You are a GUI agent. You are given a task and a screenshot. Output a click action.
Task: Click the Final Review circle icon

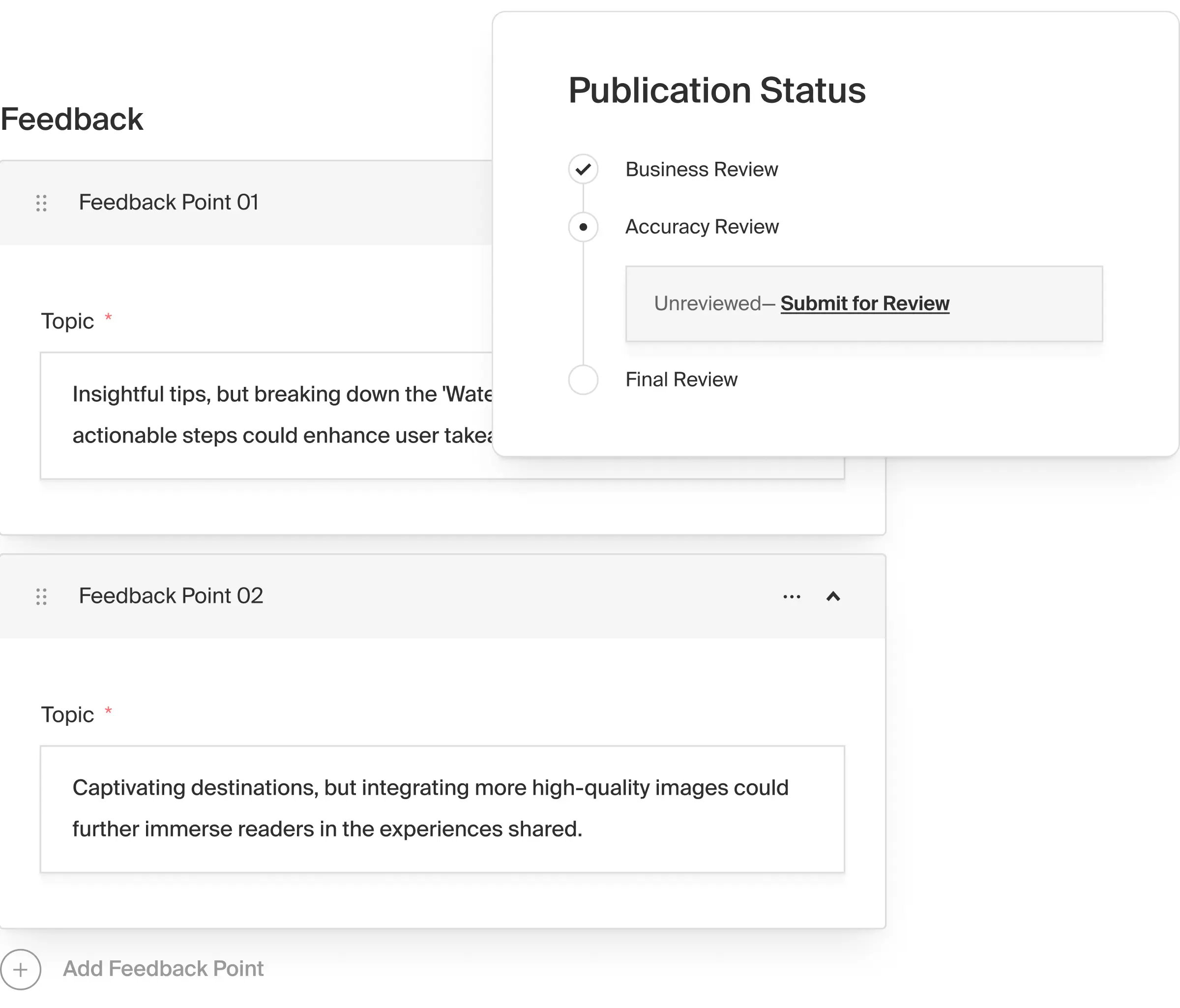coord(583,379)
